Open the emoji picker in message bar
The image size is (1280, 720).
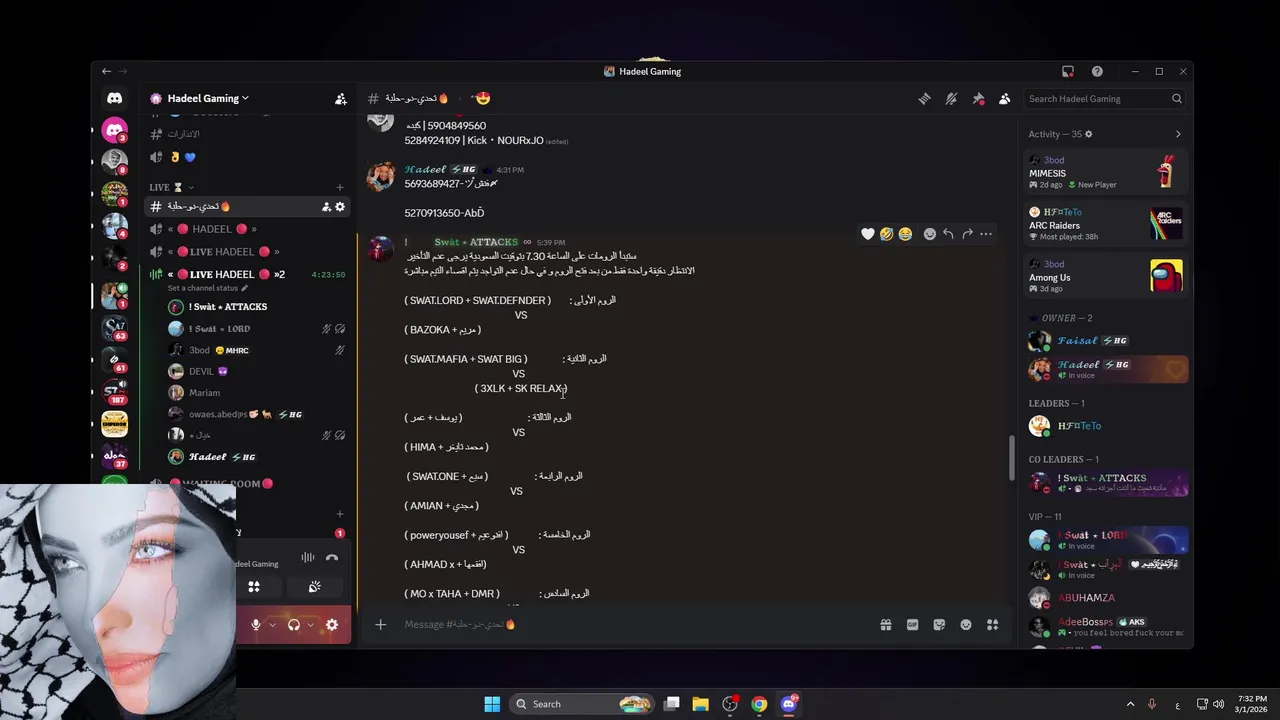pyautogui.click(x=966, y=624)
